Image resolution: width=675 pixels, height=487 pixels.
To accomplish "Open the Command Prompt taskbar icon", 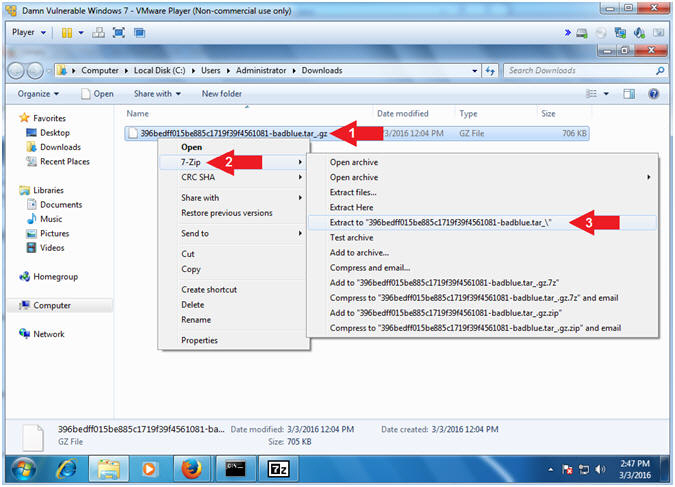I will pos(235,469).
